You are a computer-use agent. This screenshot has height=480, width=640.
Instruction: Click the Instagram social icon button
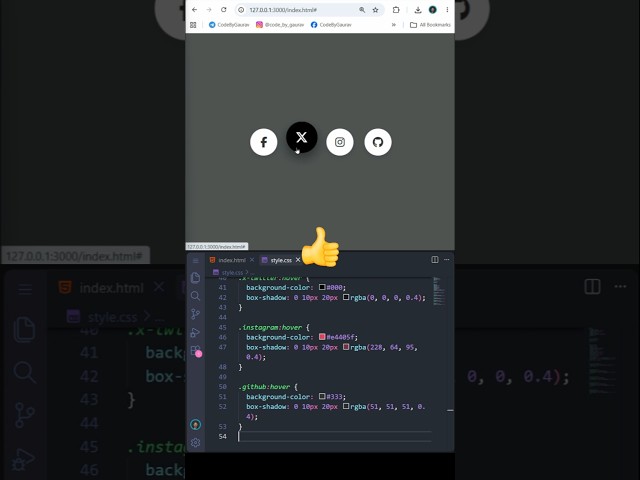(340, 142)
